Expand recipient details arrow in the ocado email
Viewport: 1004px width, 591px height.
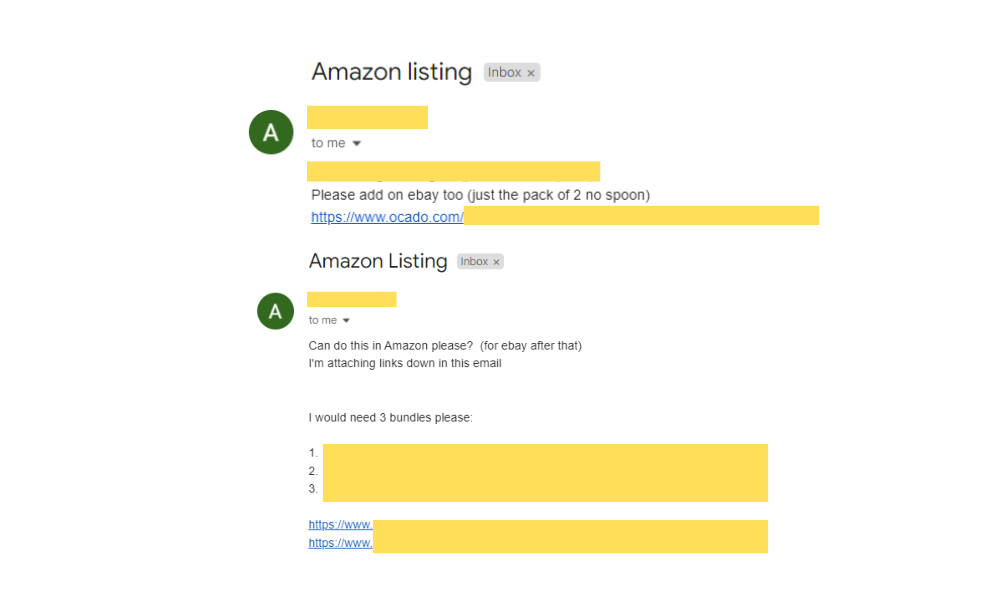357,144
